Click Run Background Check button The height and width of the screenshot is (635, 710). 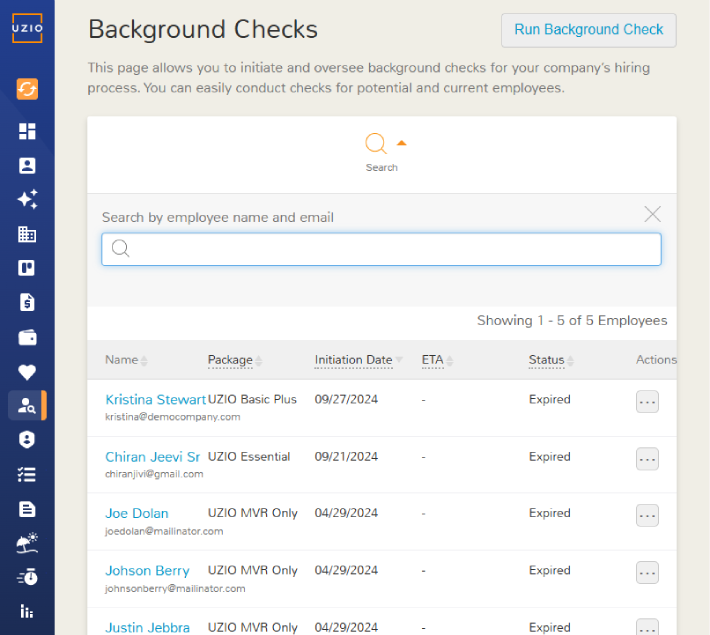[589, 30]
